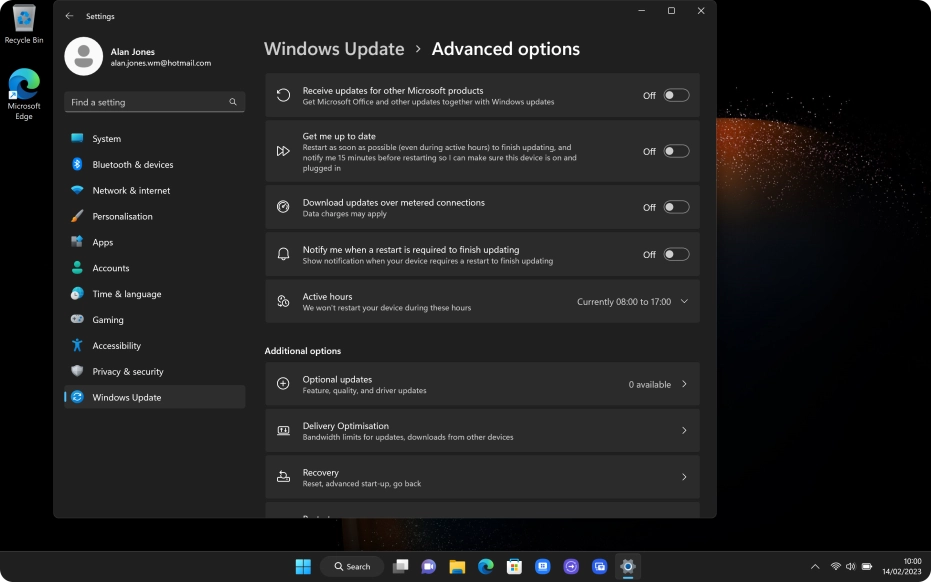Launch Microsoft Edge from the taskbar
The image size is (931, 582).
(x=486, y=566)
